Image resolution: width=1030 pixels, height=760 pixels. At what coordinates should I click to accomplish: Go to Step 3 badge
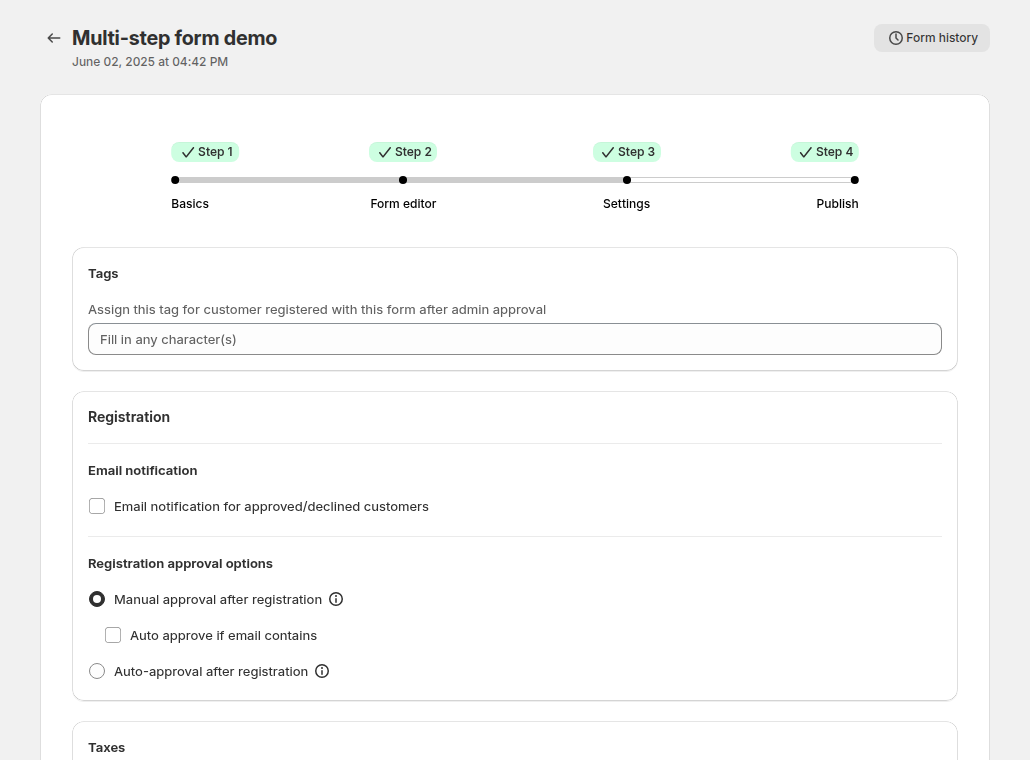(627, 152)
